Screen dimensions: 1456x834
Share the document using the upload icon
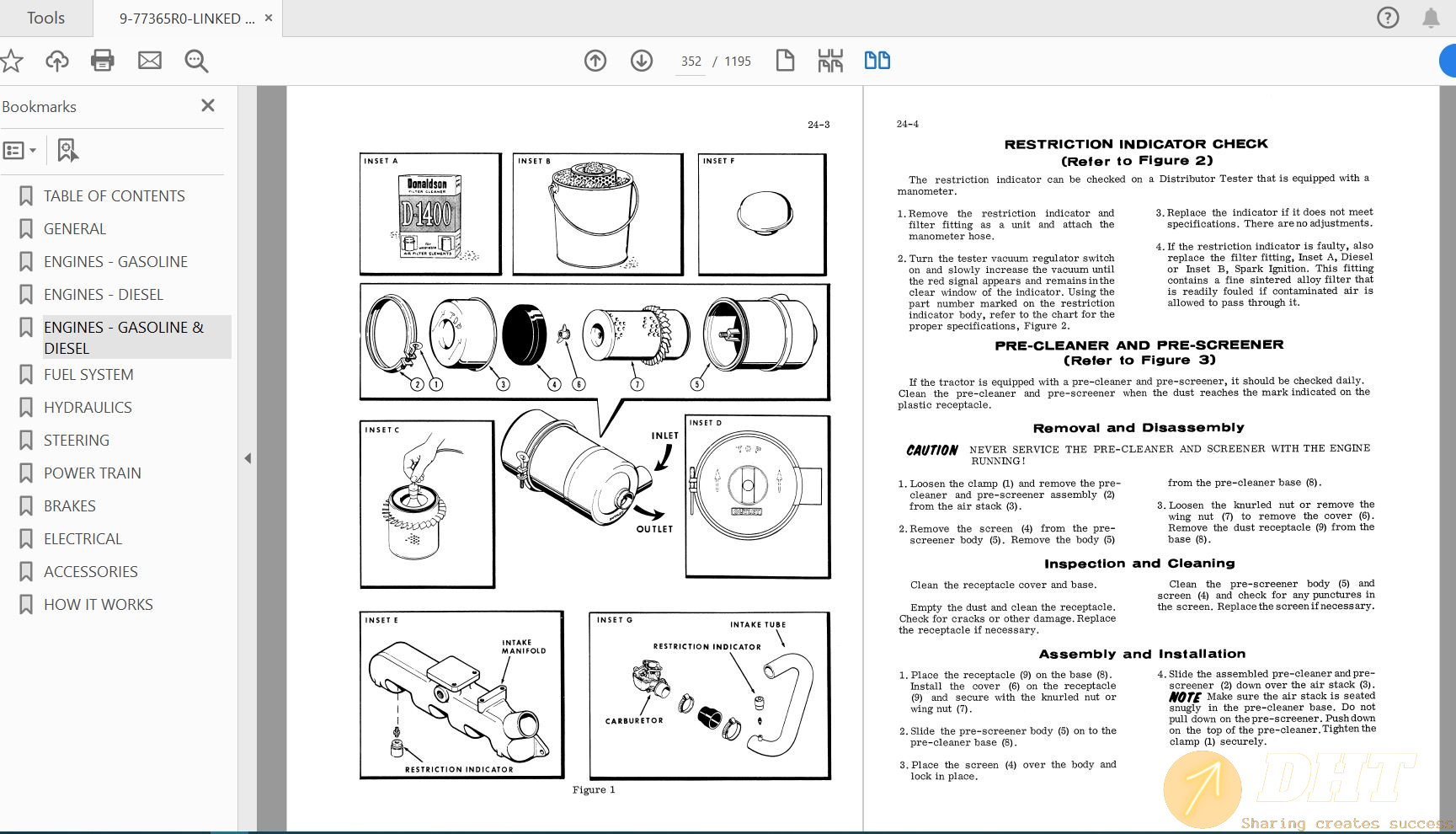tap(56, 60)
